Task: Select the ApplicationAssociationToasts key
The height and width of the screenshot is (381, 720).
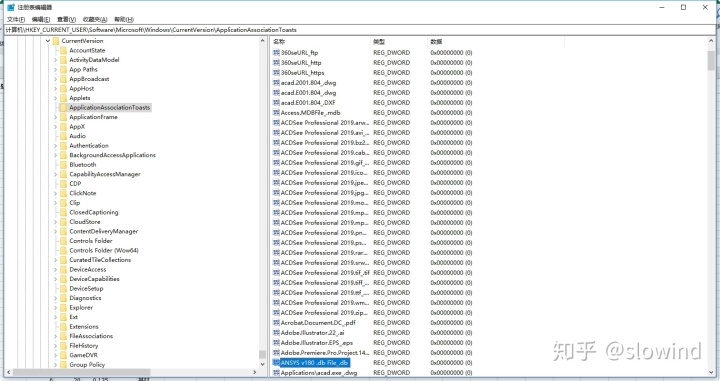Action: point(110,107)
